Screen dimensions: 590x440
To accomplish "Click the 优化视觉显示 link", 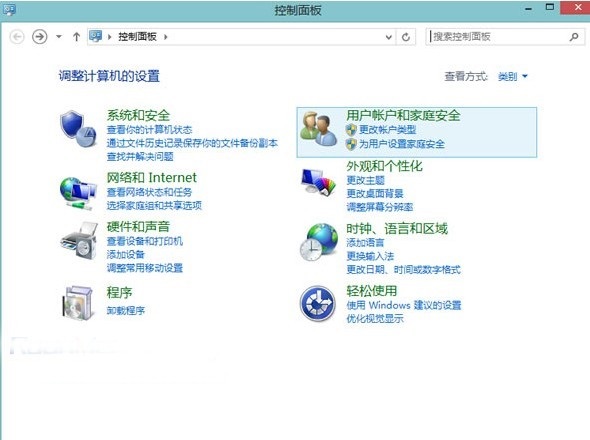I will (375, 319).
